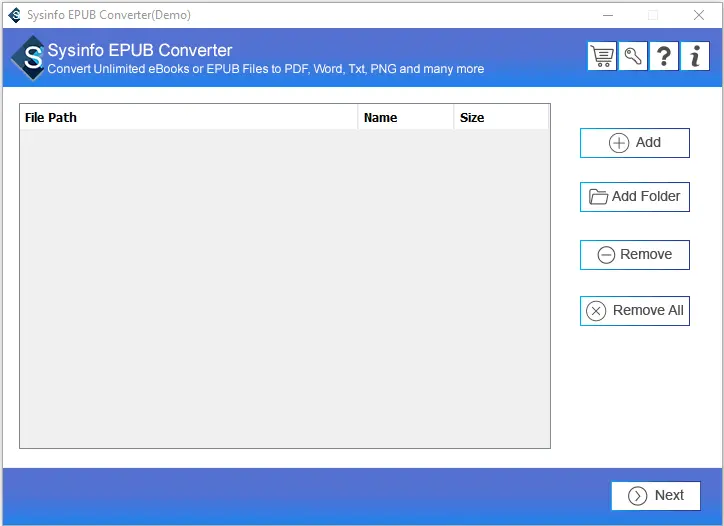Show About info with the 'i' icon
This screenshot has width=724, height=526.
[x=695, y=56]
